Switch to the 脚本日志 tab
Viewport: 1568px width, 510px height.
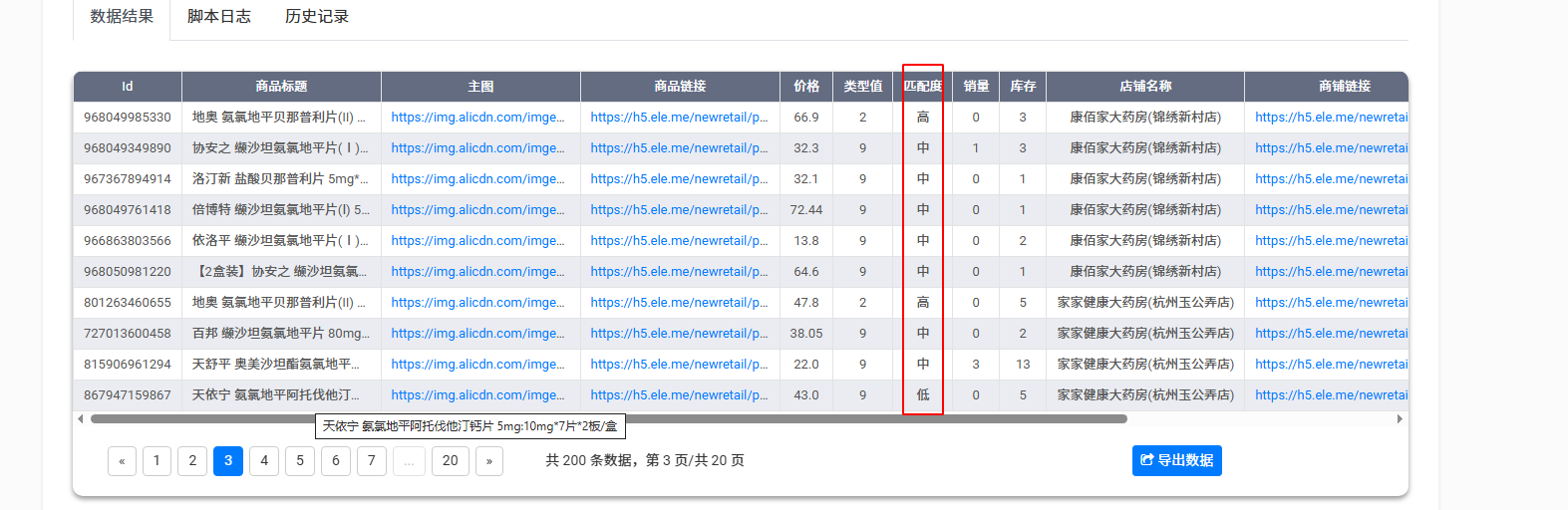219,17
